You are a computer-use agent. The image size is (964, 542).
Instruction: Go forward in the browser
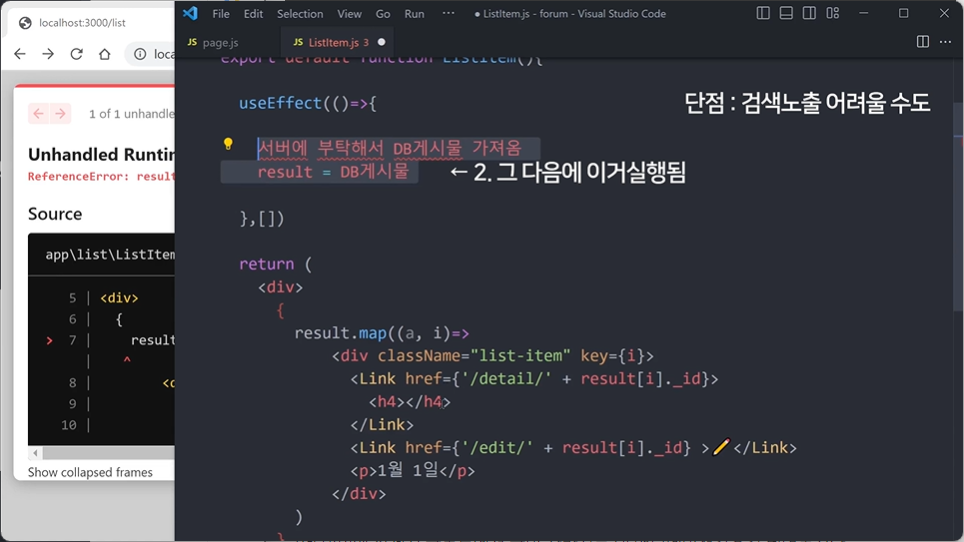(48, 54)
